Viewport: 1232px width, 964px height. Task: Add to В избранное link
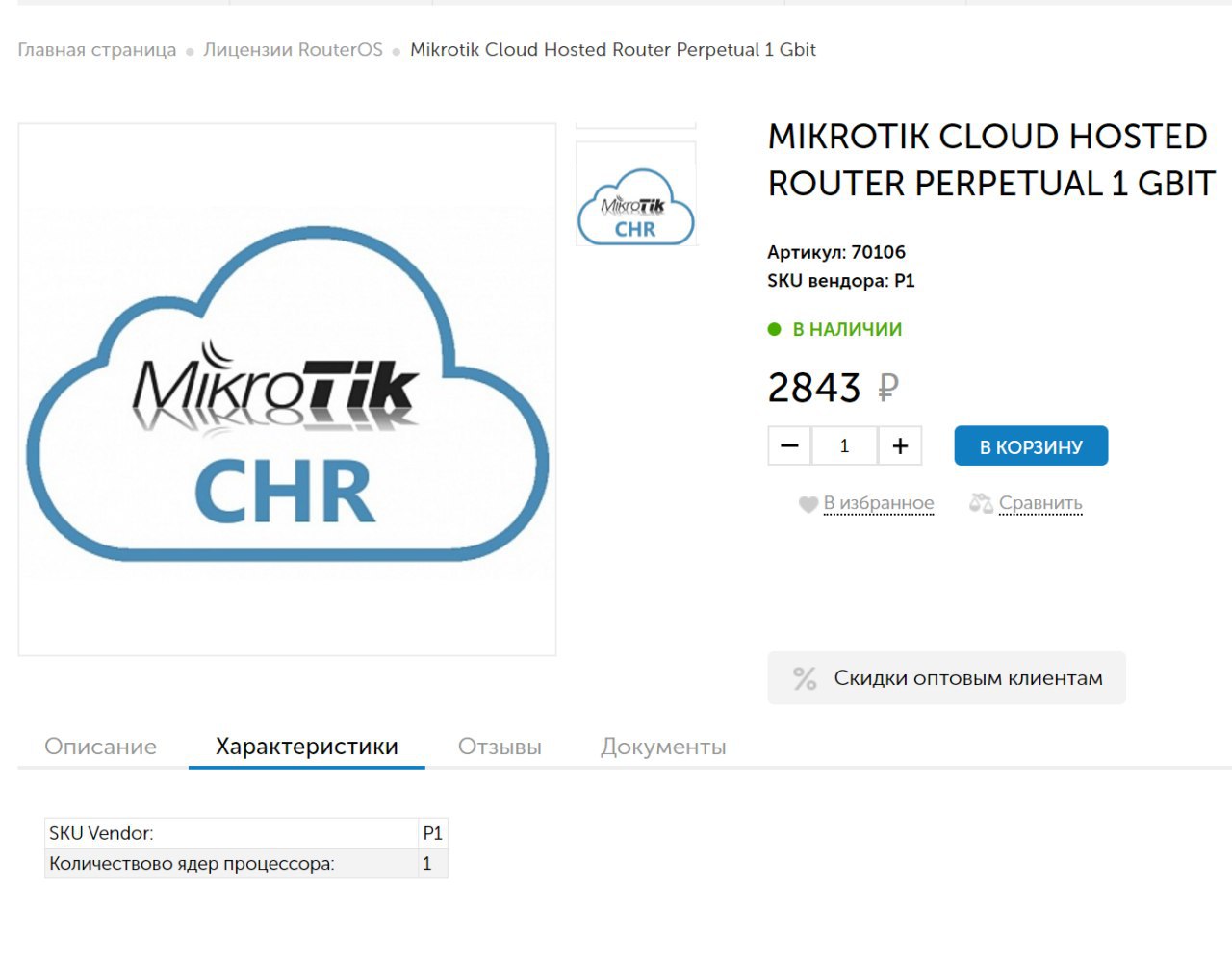pyautogui.click(x=879, y=503)
